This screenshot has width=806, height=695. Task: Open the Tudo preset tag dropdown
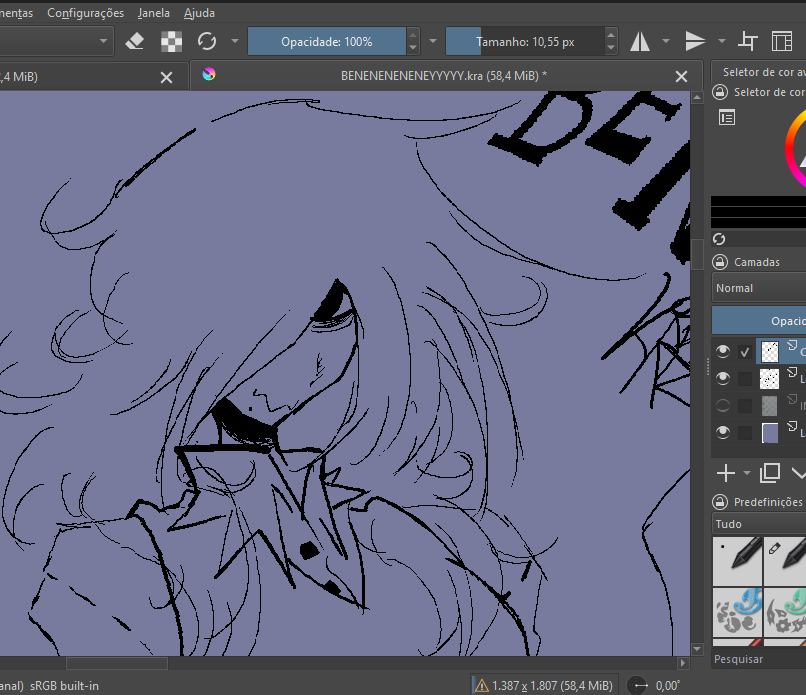click(759, 524)
